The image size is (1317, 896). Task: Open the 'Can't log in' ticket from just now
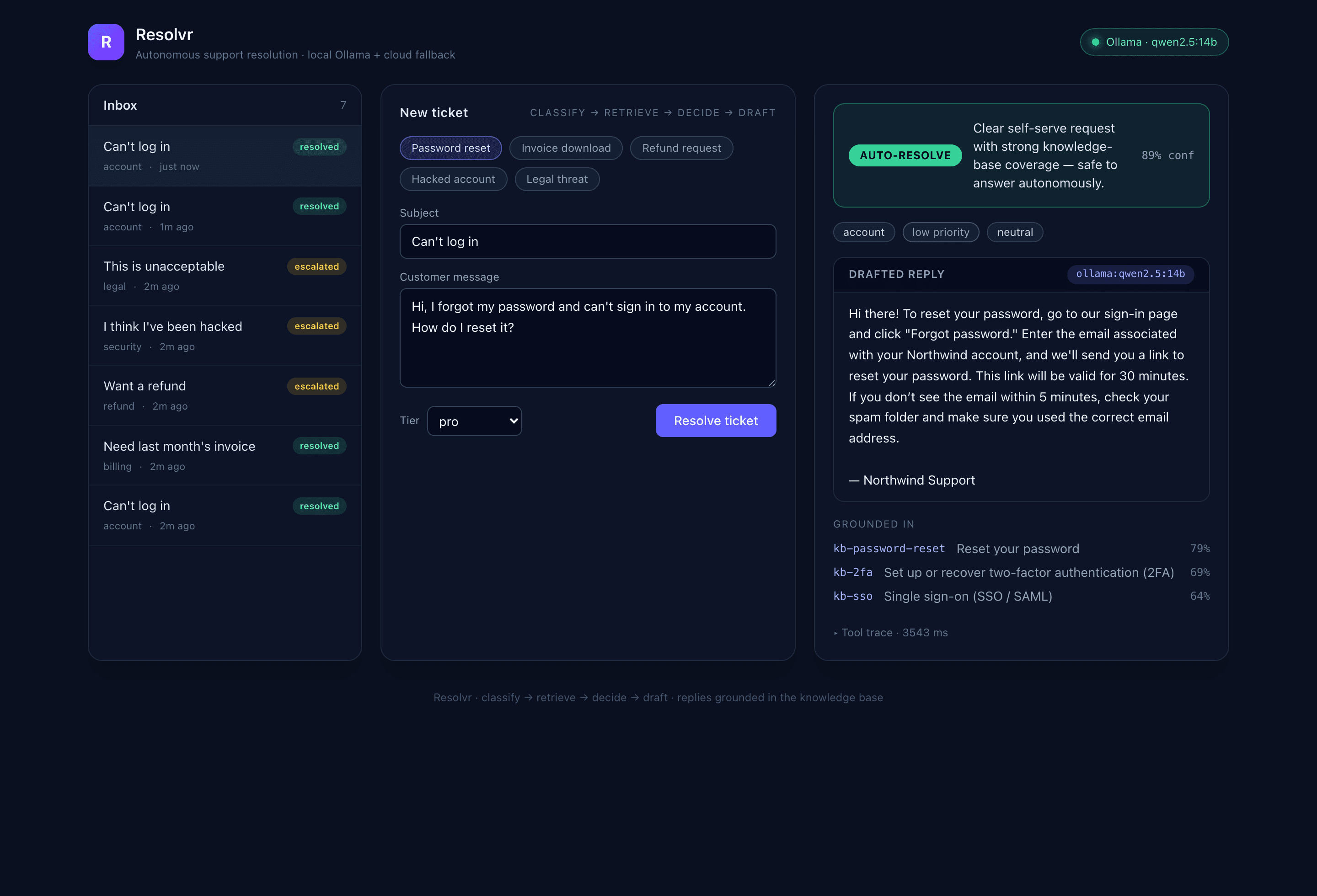click(225, 156)
